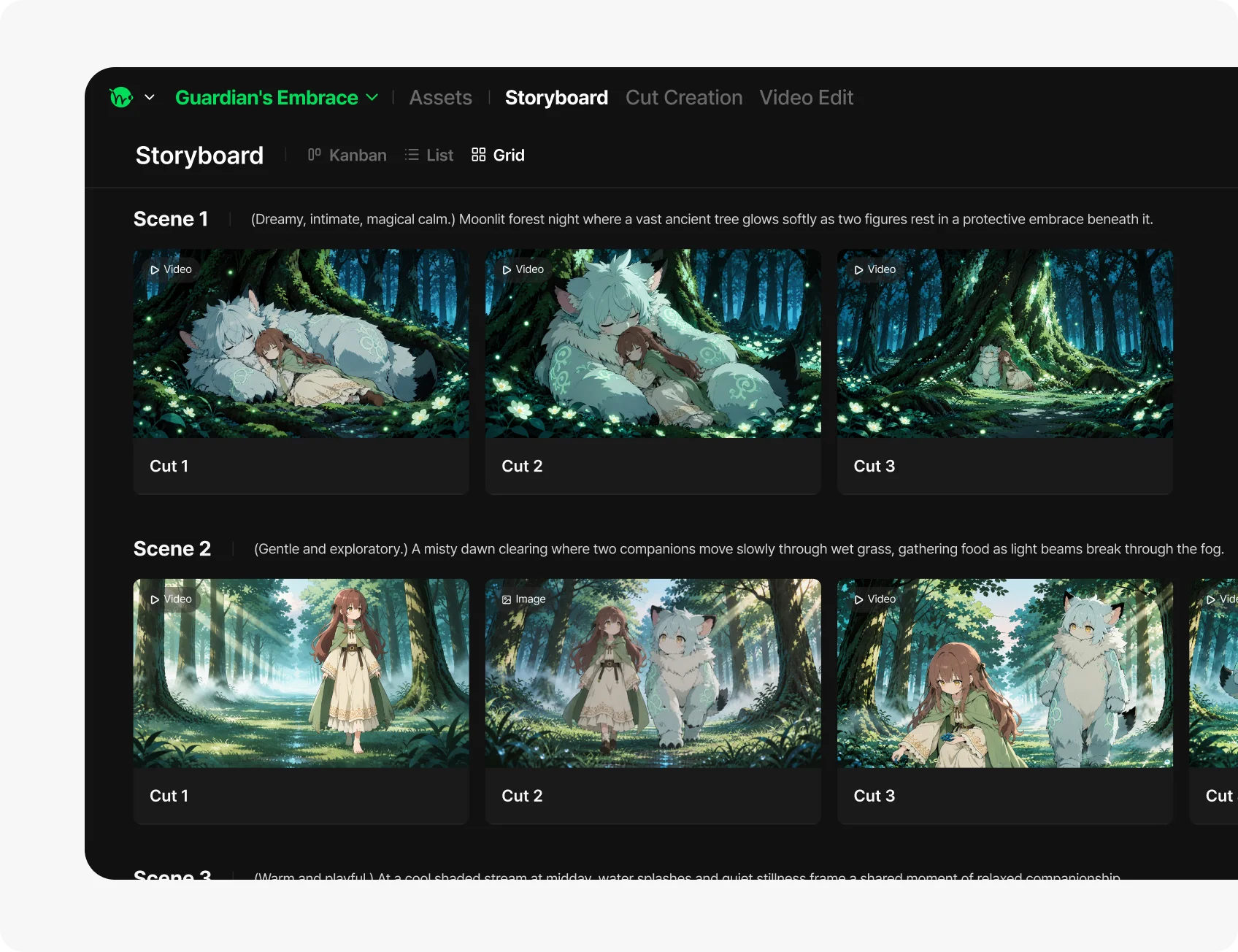Click the Scene 1 description starting 'Dreamy, intimate'
Viewport: 1238px width, 952px height.
coord(701,219)
